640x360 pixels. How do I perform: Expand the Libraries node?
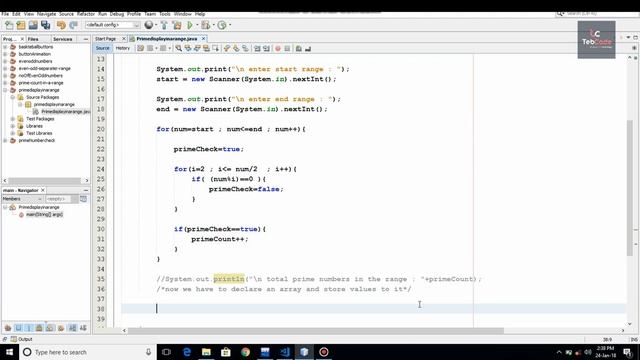coord(13,126)
